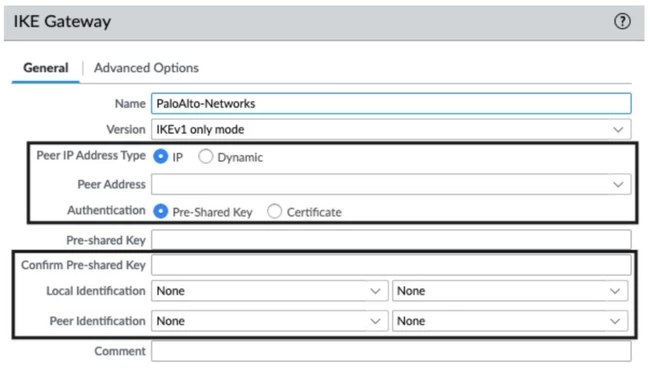
Task: Click the Comment input field
Action: point(391,351)
